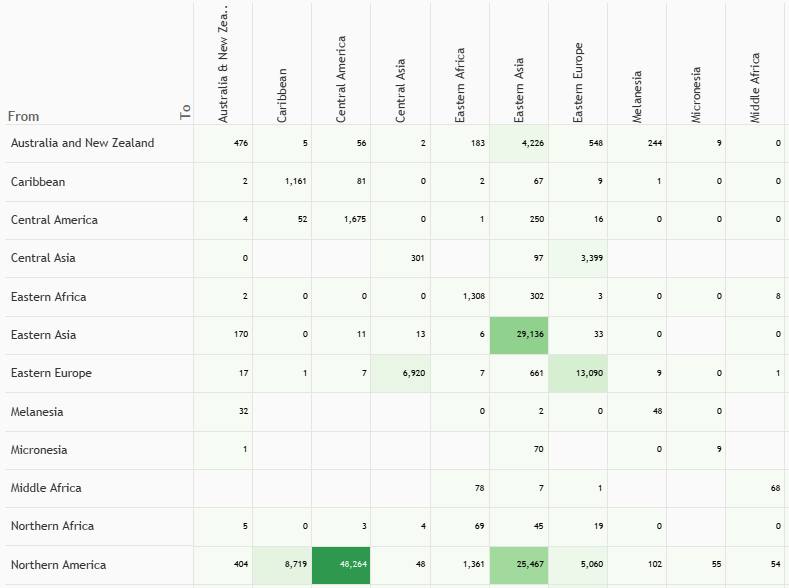
Task: Click the Caribbean column header
Action: [282, 95]
